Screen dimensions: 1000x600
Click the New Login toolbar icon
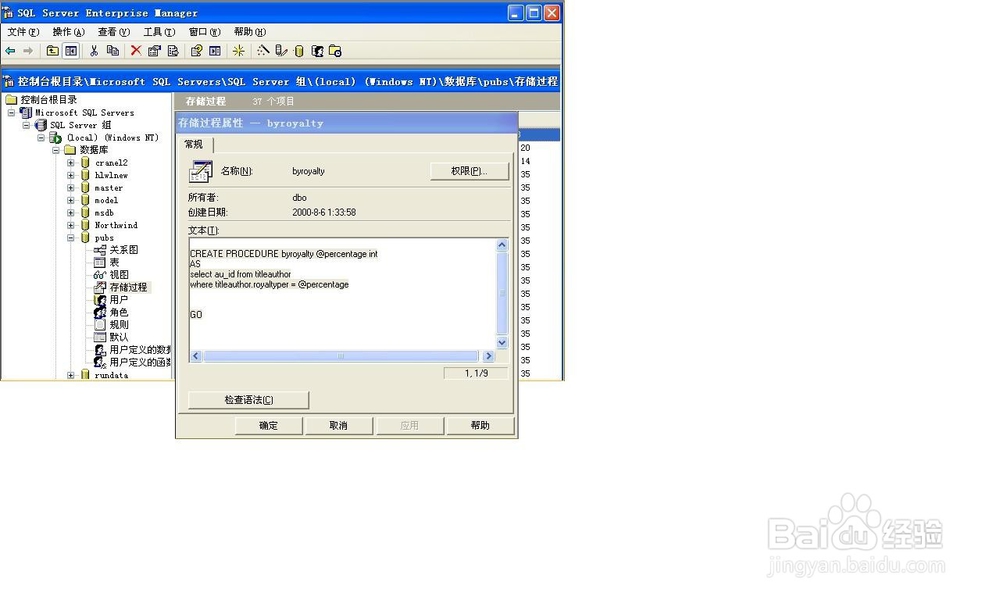pos(317,51)
